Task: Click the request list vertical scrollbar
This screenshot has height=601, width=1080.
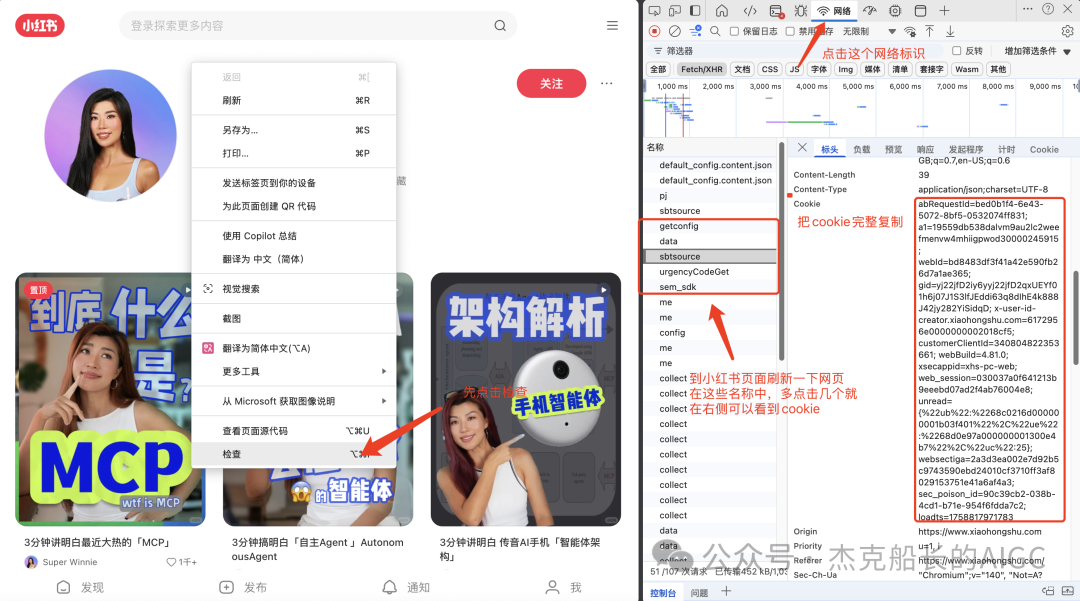Action: tap(782, 251)
